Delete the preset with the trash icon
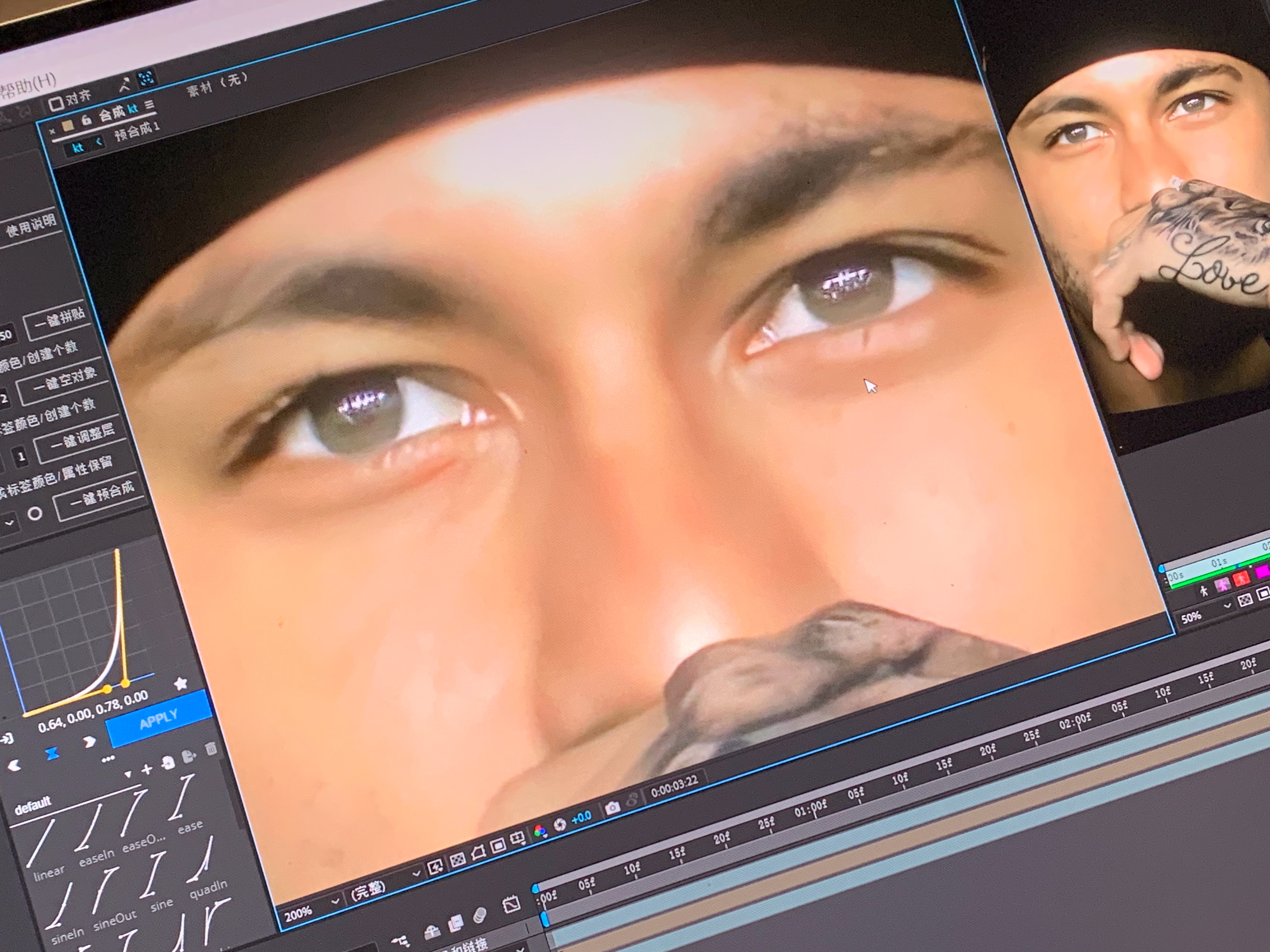 click(x=211, y=748)
